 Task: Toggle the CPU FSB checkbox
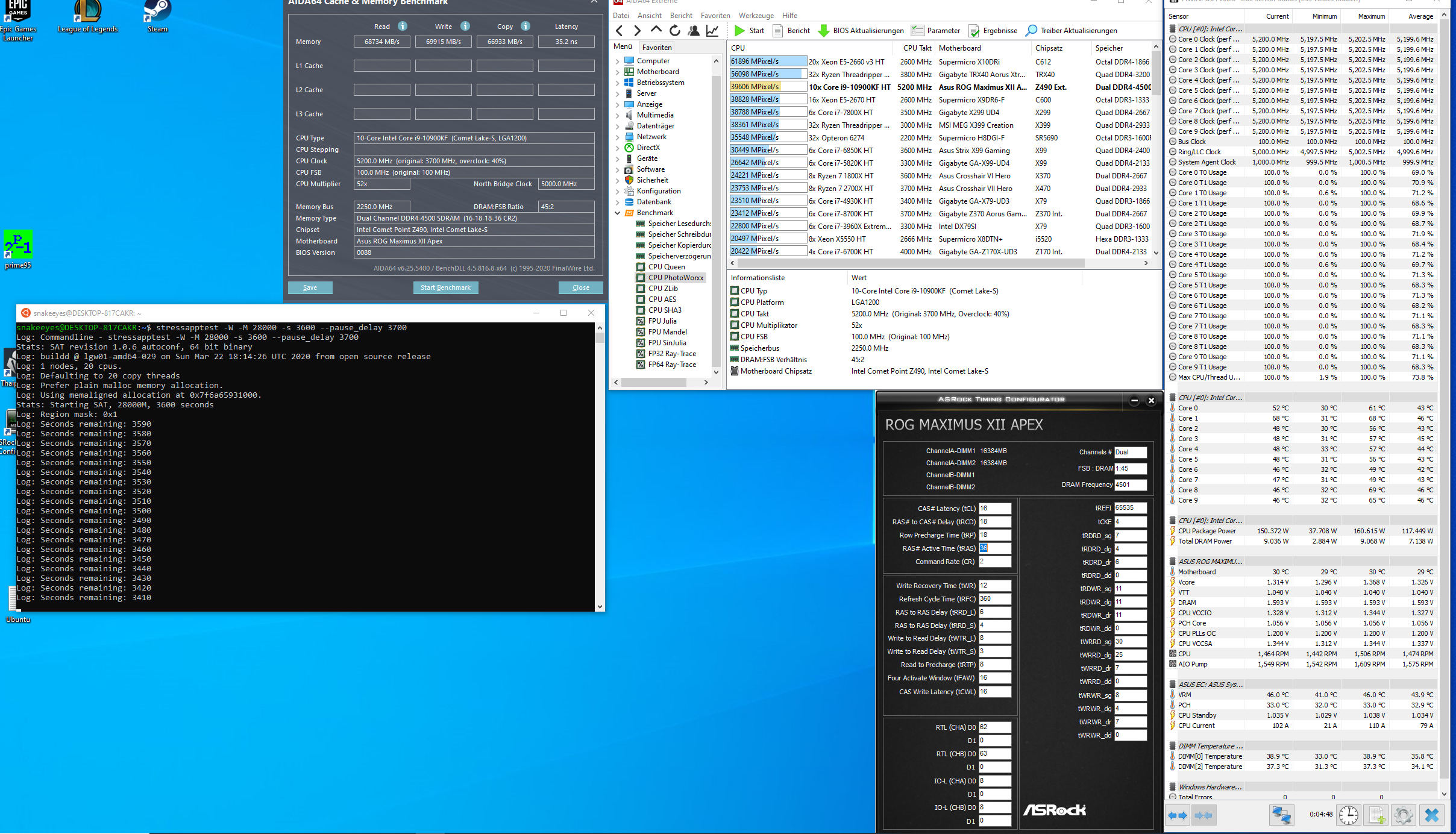tap(735, 337)
